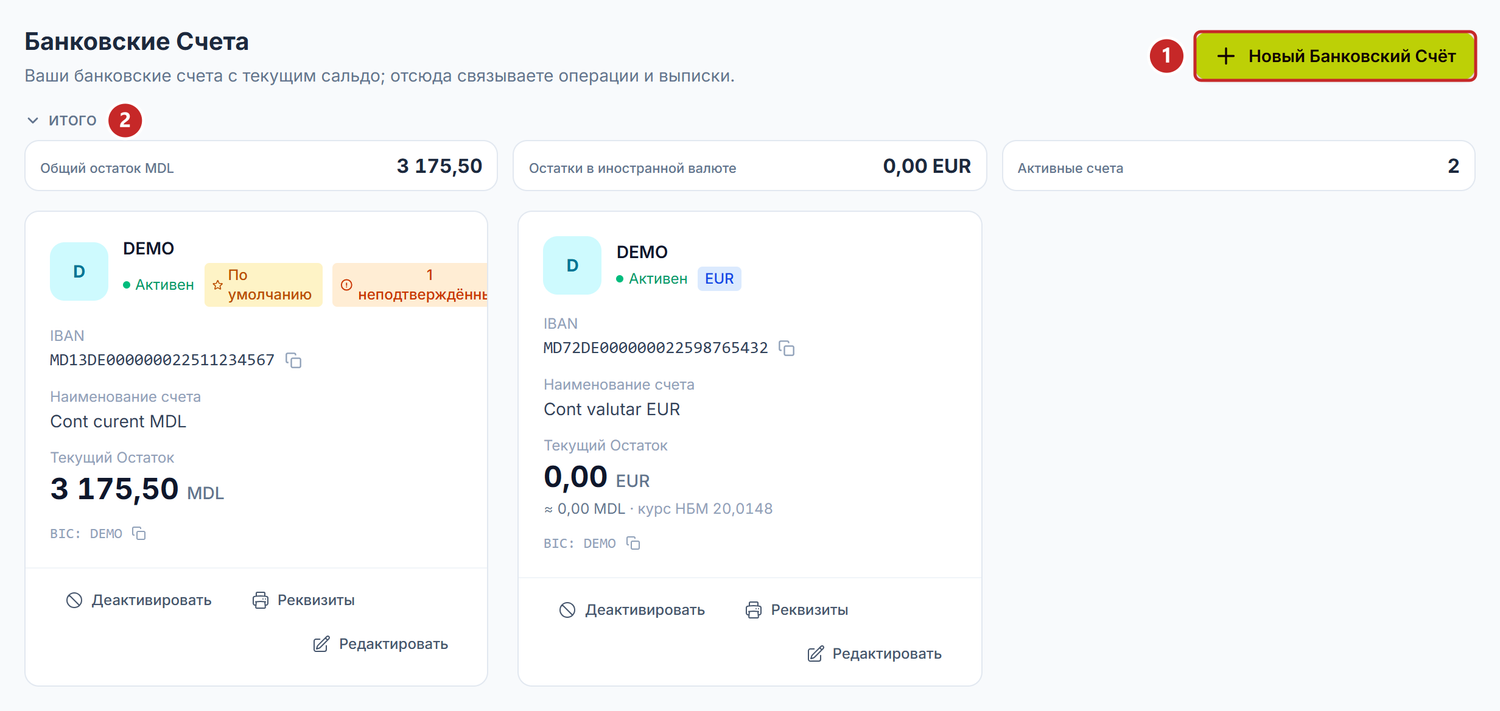The width and height of the screenshot is (1500, 711).
Task: Edit the Cont valutar EUR account
Action: pyautogui.click(x=874, y=654)
